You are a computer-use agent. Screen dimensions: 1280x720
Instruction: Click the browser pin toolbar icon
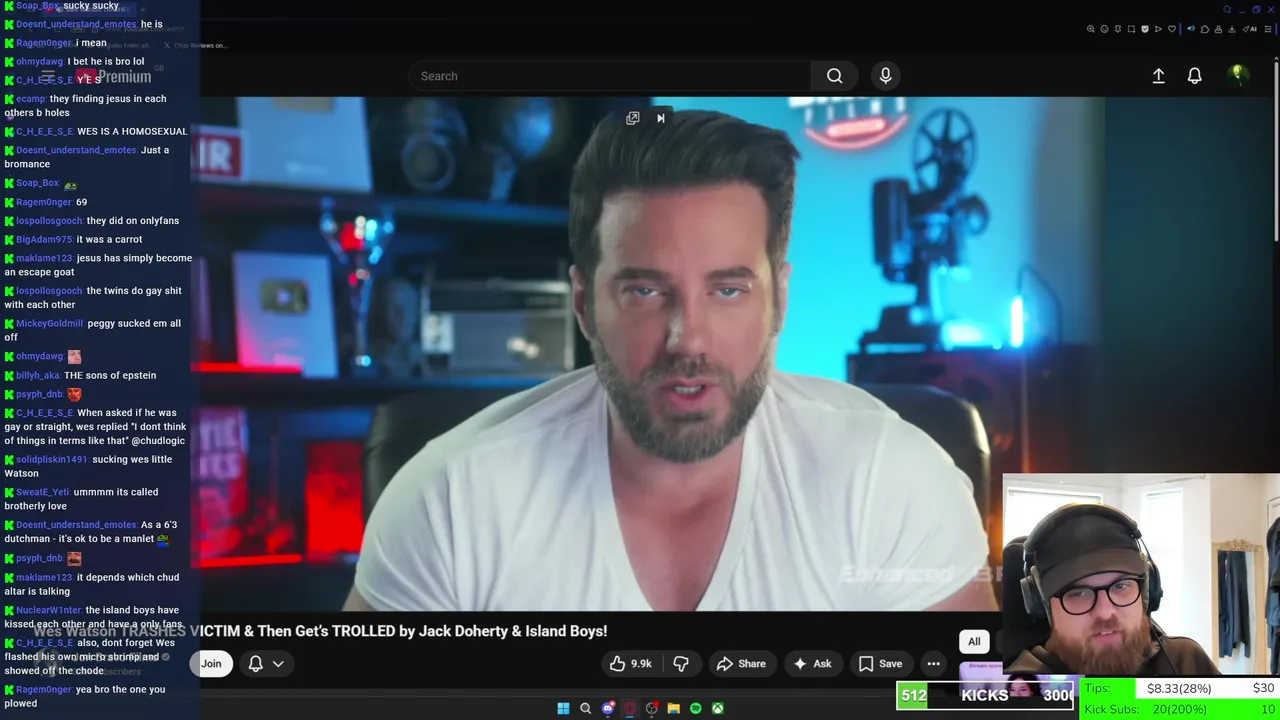[1118, 29]
